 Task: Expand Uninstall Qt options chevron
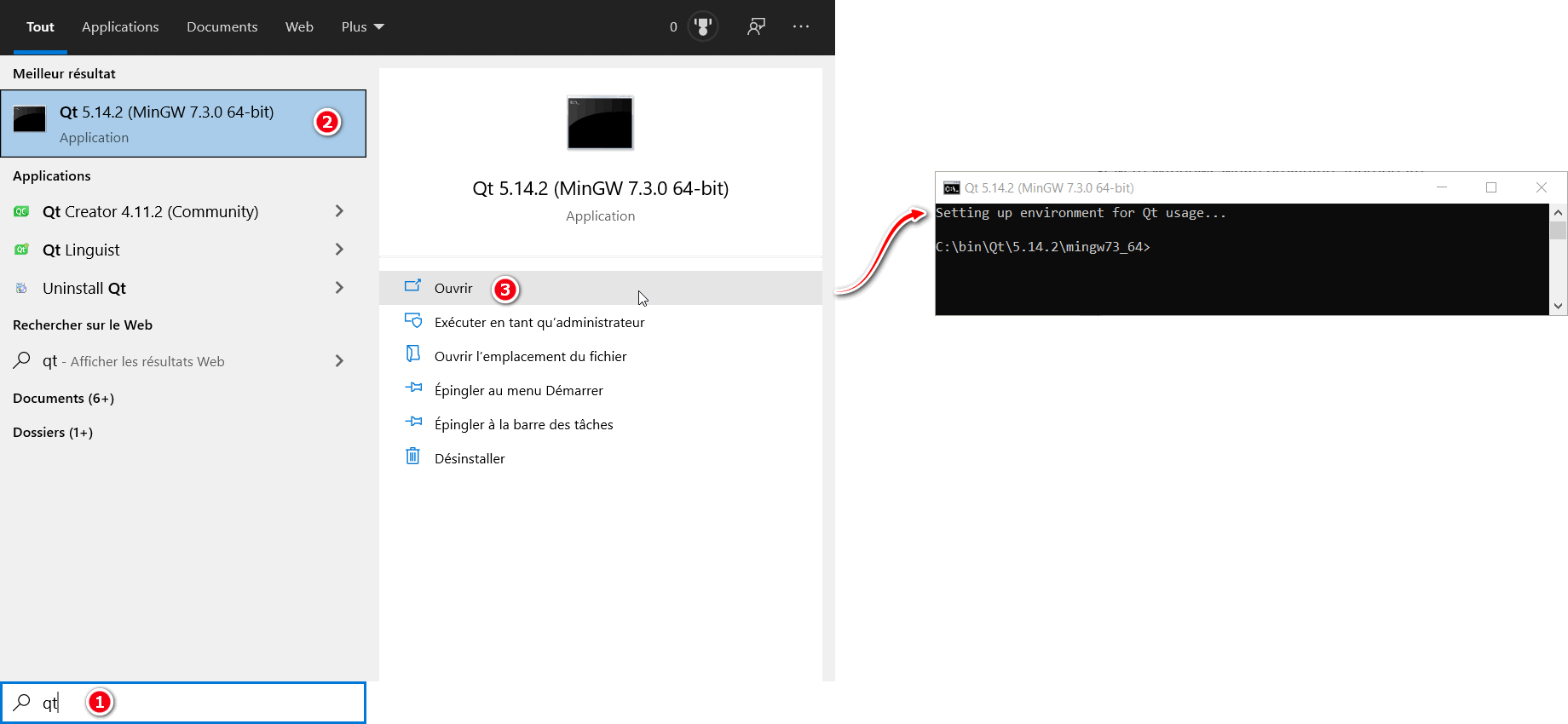click(339, 288)
